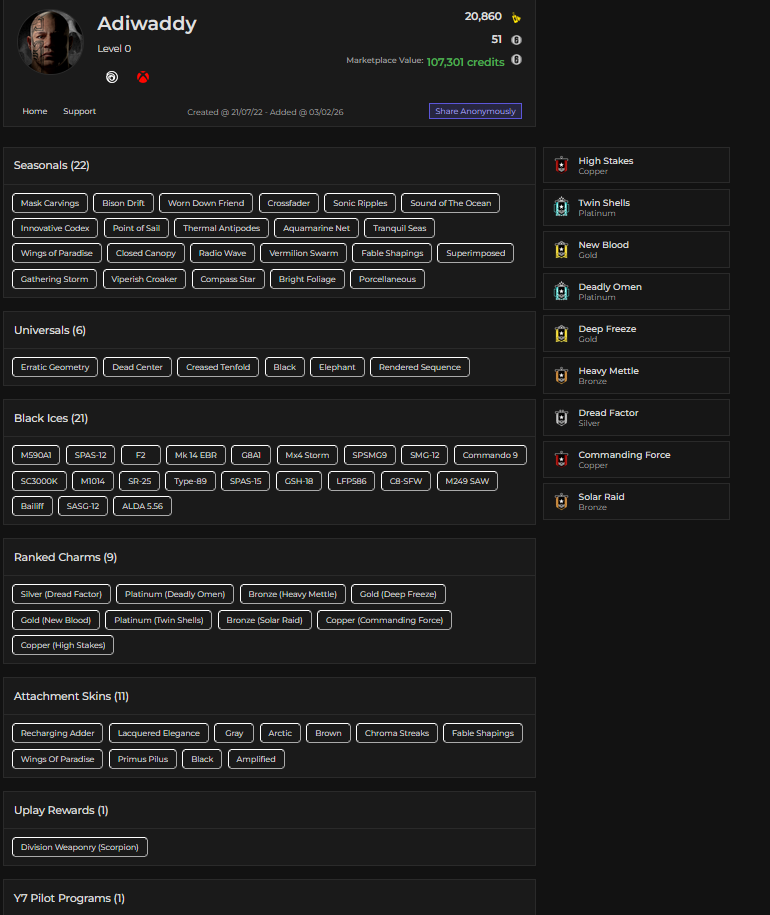Click the Dread Factor Silver rank badge icon
This screenshot has width=770, height=915.
(x=561, y=417)
